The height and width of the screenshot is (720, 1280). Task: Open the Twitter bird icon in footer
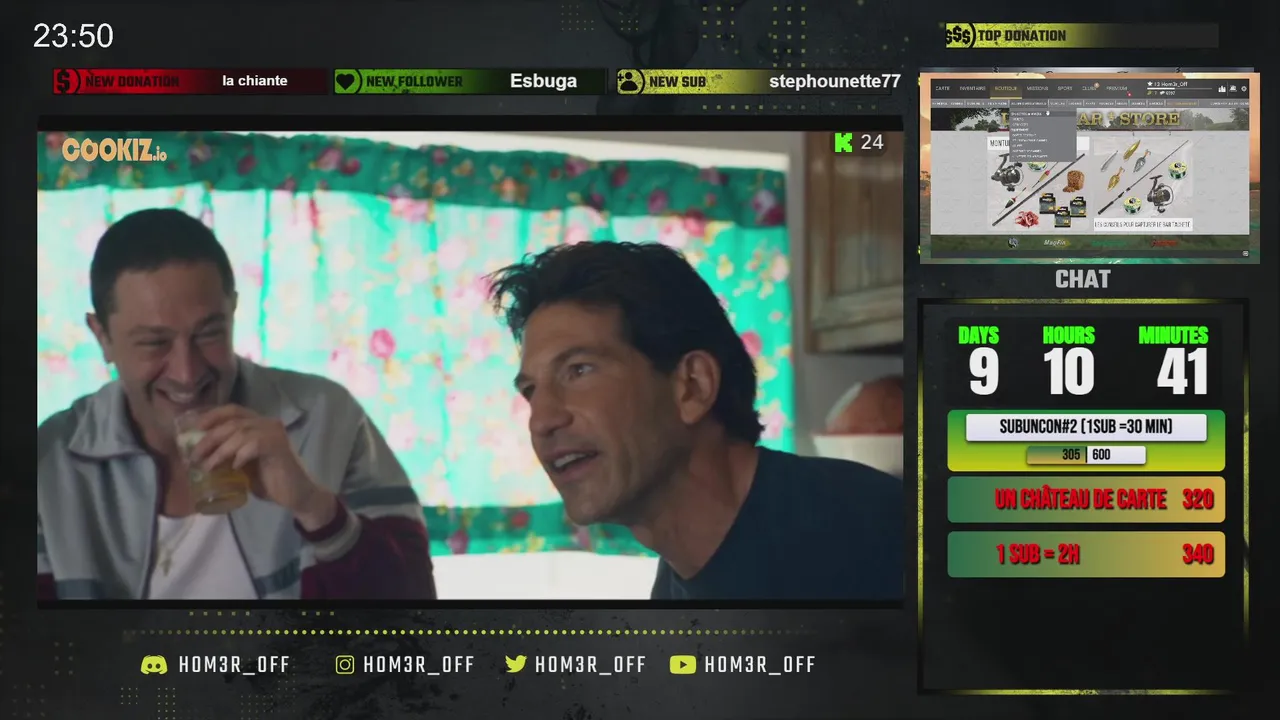pos(516,664)
